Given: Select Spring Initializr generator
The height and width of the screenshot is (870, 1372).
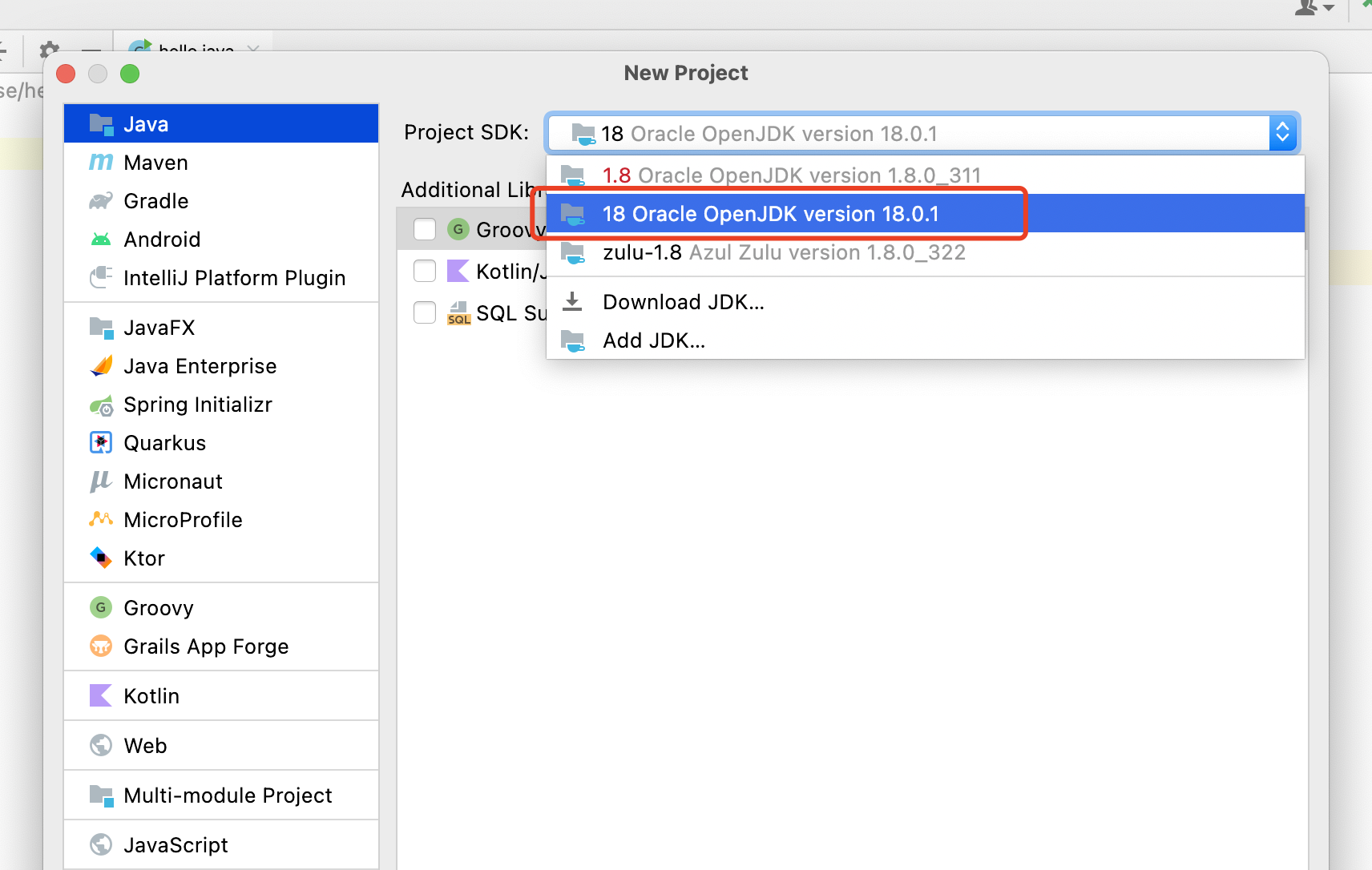Looking at the screenshot, I should [221, 405].
